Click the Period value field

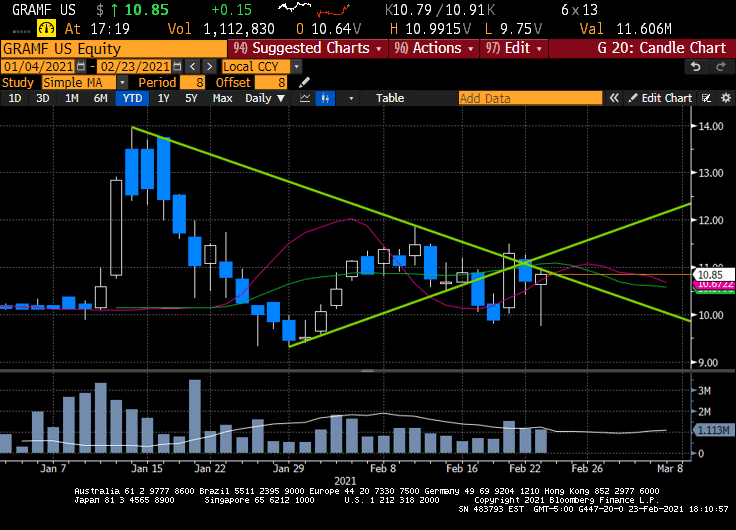[x=193, y=83]
